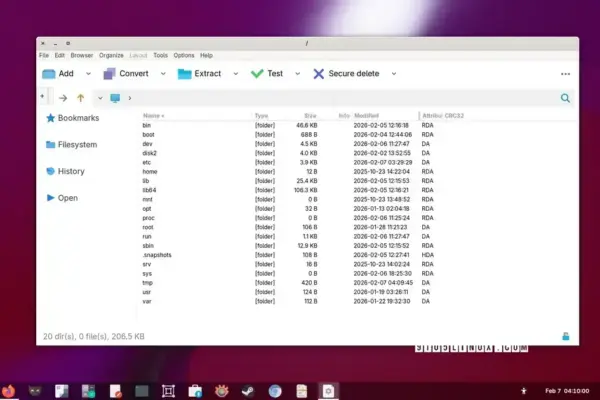This screenshot has height=400, width=600.
Task: Click the History icon in sidebar
Action: [x=51, y=171]
